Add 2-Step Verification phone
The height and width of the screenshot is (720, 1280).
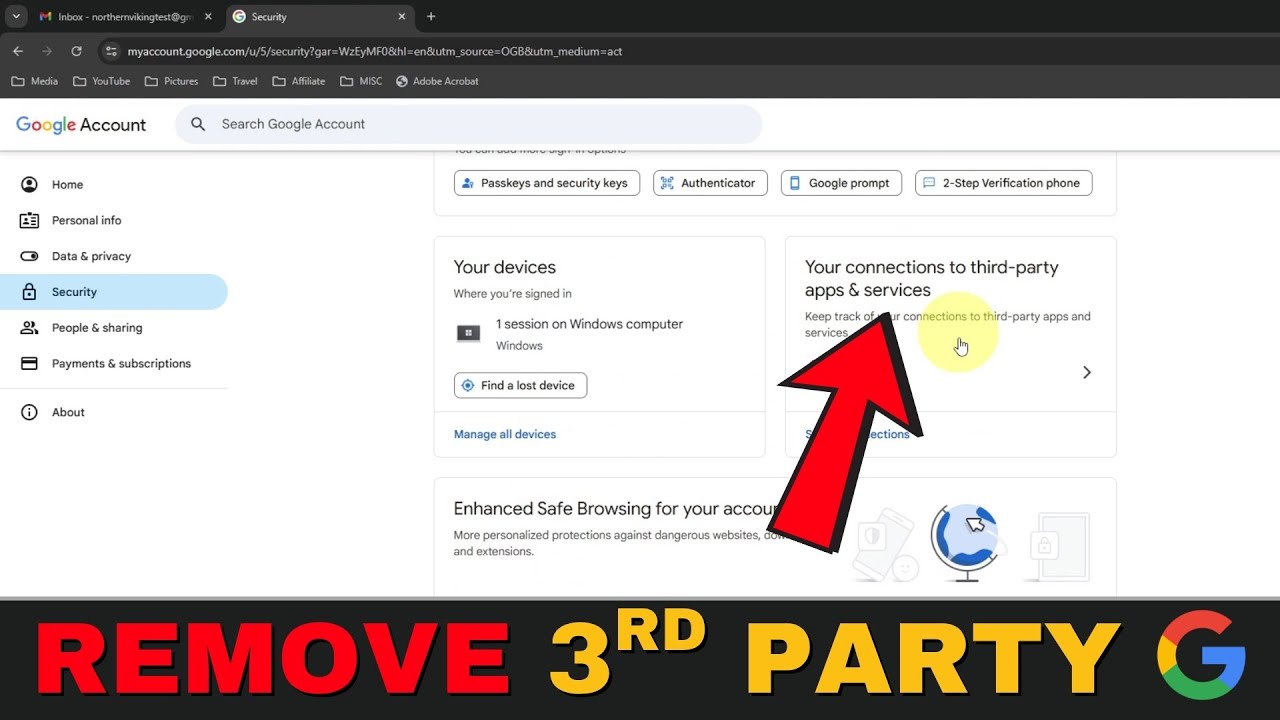(x=1003, y=183)
